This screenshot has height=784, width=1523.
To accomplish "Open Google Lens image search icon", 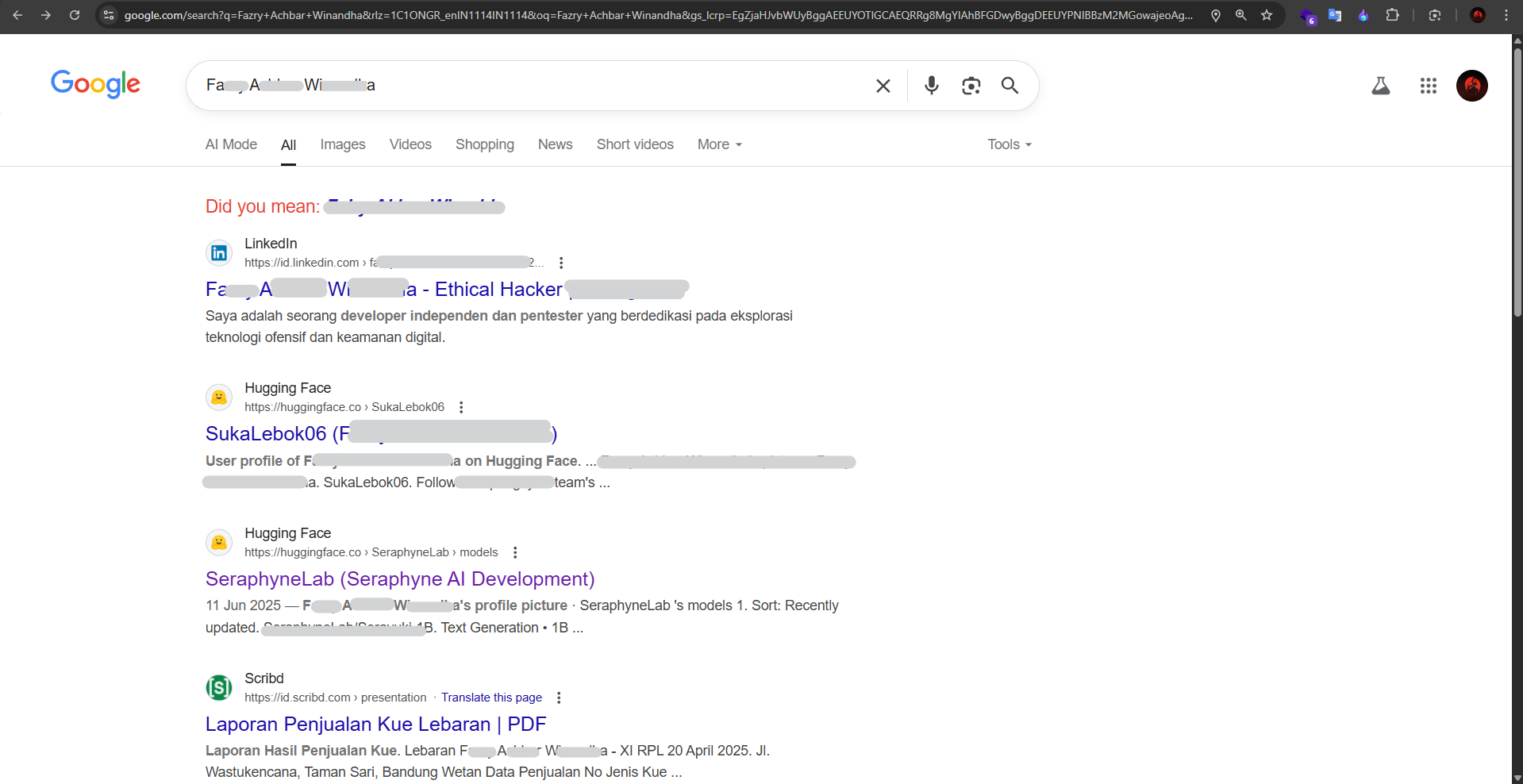I will 971,86.
